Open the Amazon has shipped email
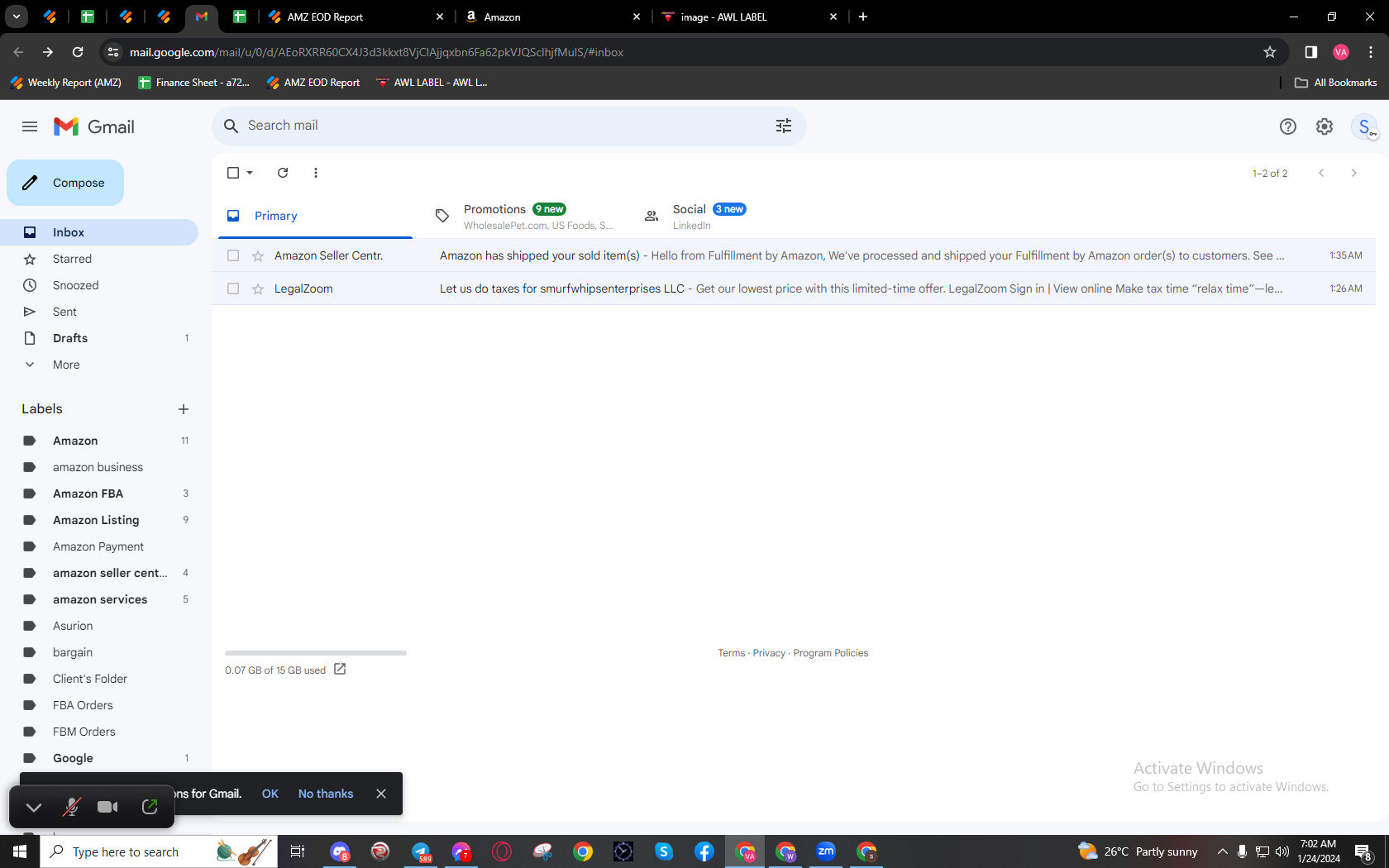 pyautogui.click(x=794, y=255)
